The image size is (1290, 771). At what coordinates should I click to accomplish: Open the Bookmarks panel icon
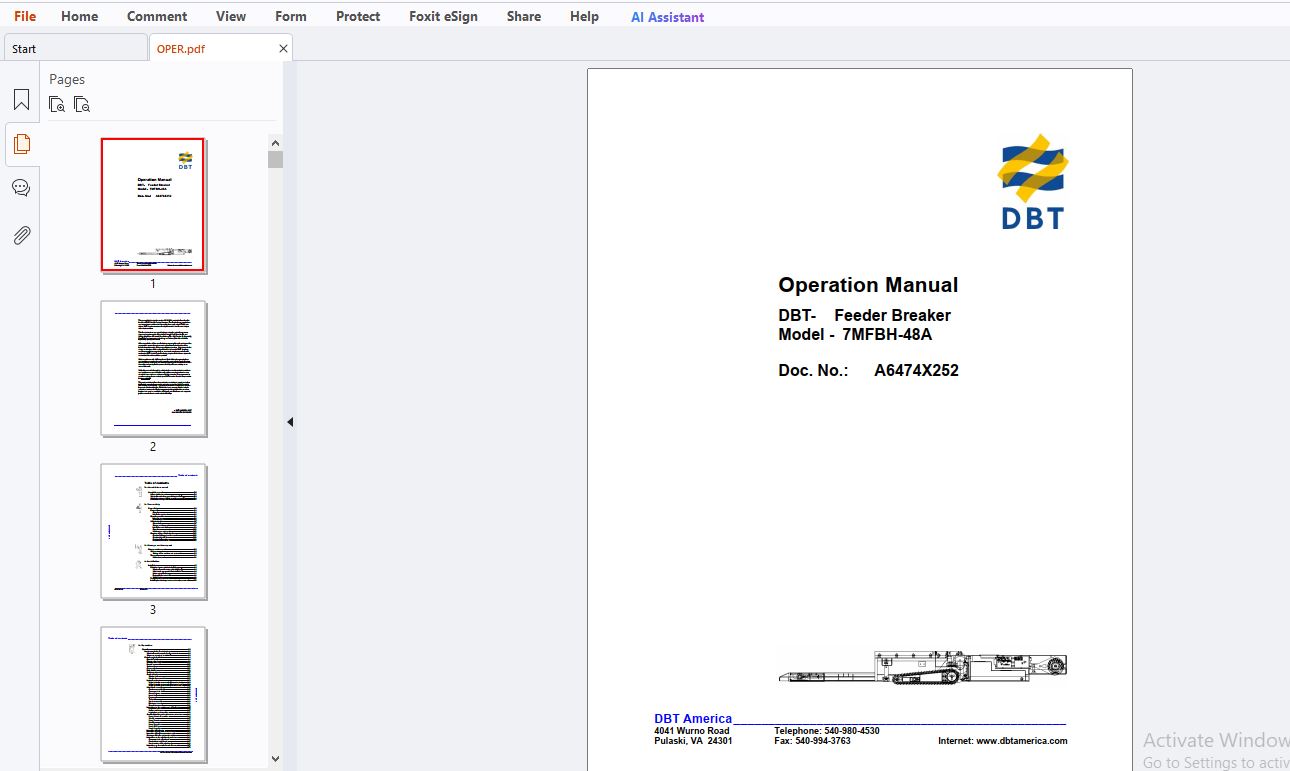tap(21, 100)
